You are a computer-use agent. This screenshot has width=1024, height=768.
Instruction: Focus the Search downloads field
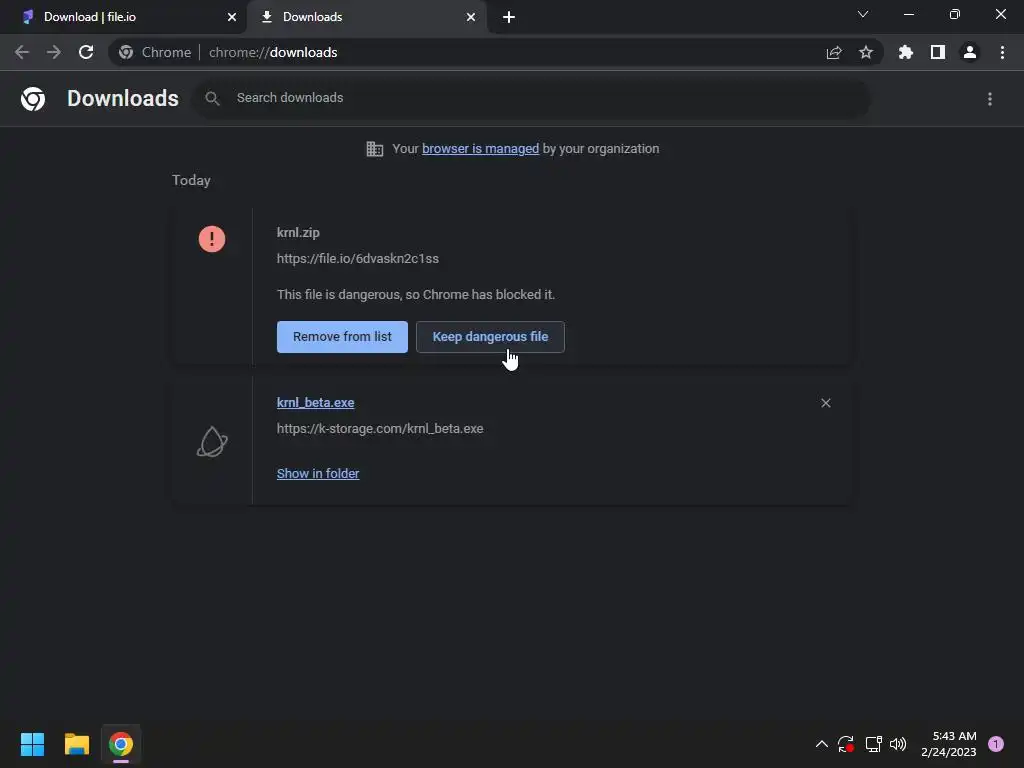(532, 99)
